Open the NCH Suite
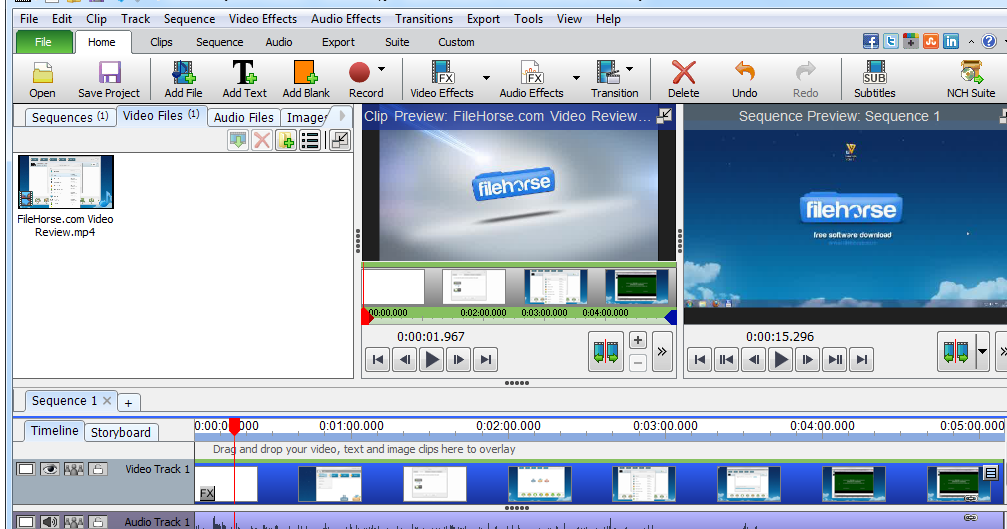Viewport: 1007px width, 529px height. 971,73
